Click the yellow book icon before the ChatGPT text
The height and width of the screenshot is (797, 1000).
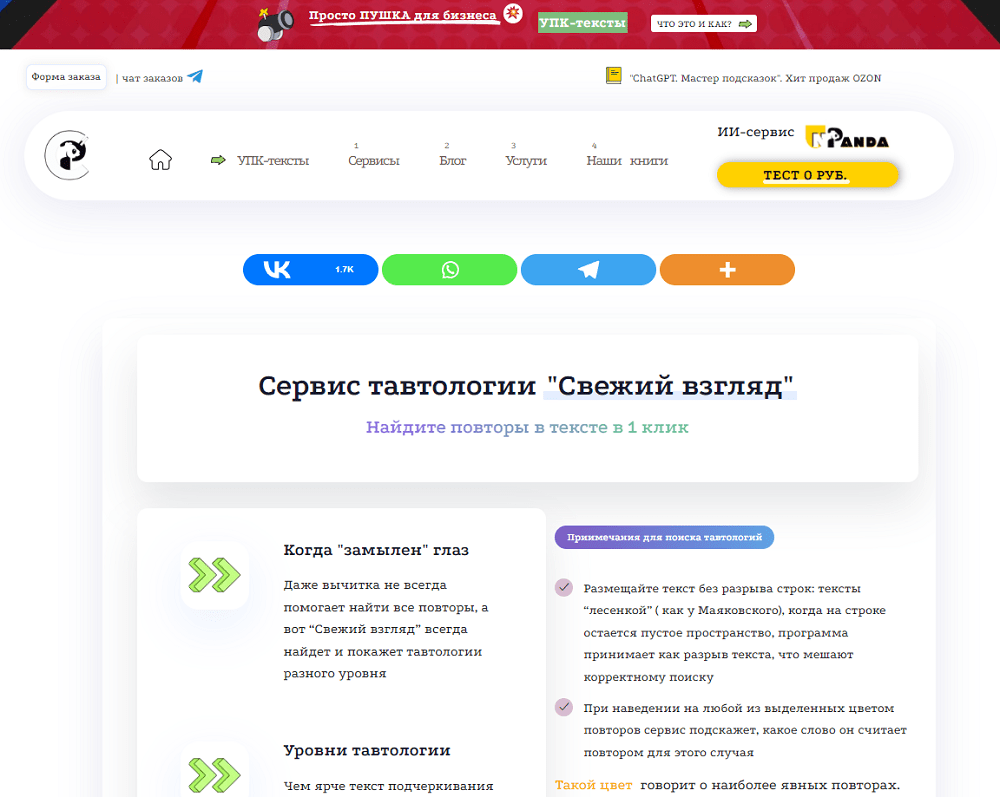click(613, 74)
